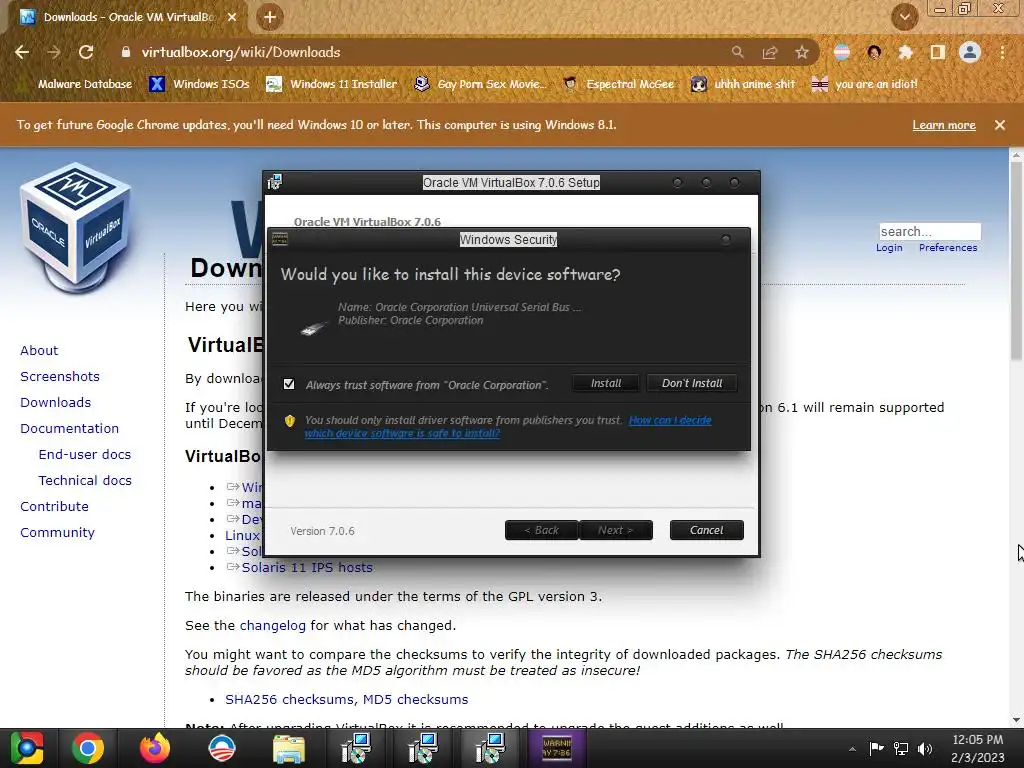Screen dimensions: 1024x768
Task: Close the Downloads - Oracle VM VirtualBox tab
Action: tap(232, 17)
